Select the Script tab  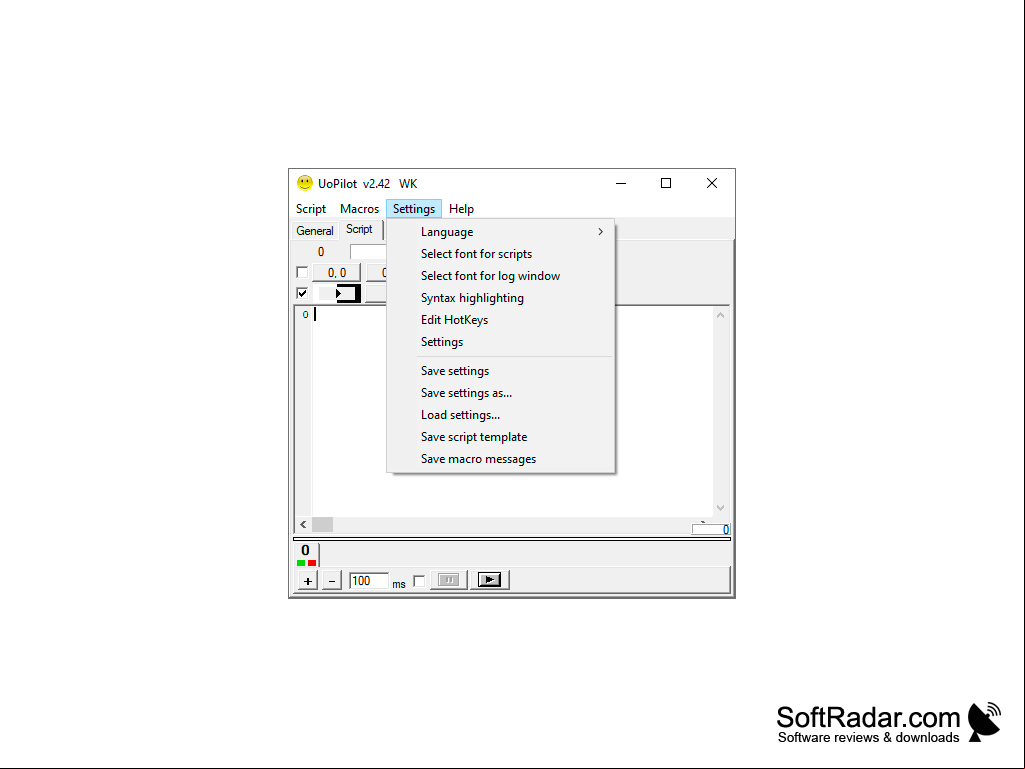coord(360,230)
